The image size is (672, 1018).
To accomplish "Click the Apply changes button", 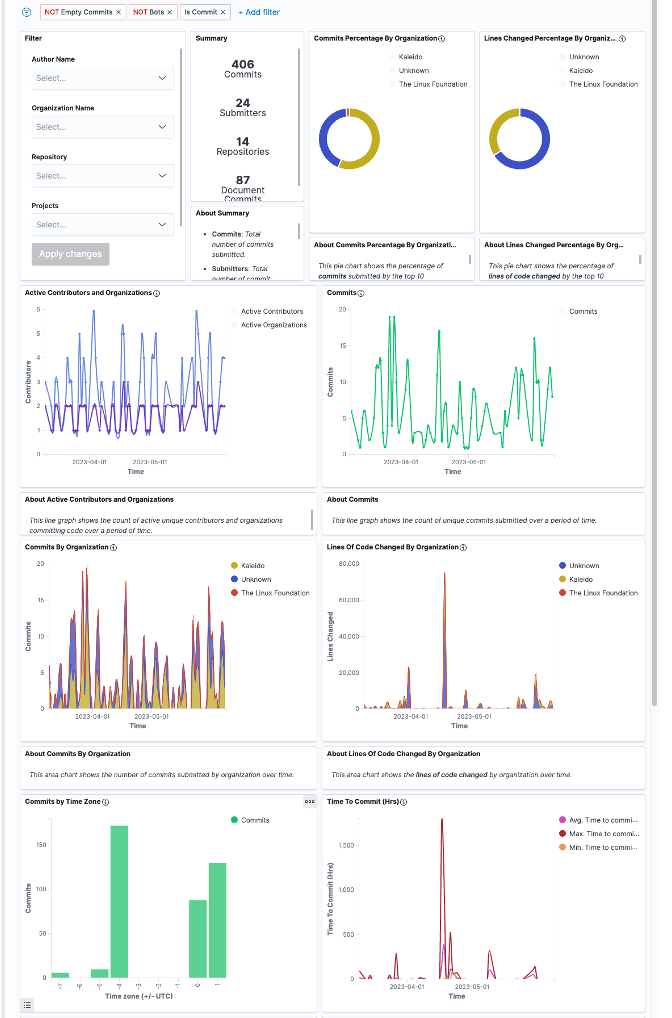I will click(x=70, y=254).
